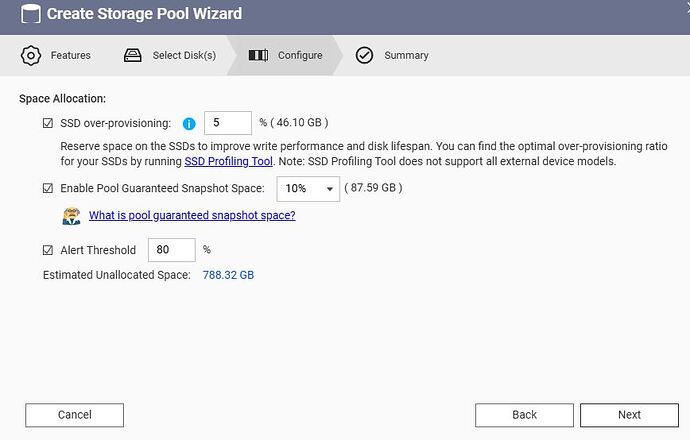Viewport: 690px width, 440px height.
Task: Select the Alert Threshold value field
Action: point(171,250)
